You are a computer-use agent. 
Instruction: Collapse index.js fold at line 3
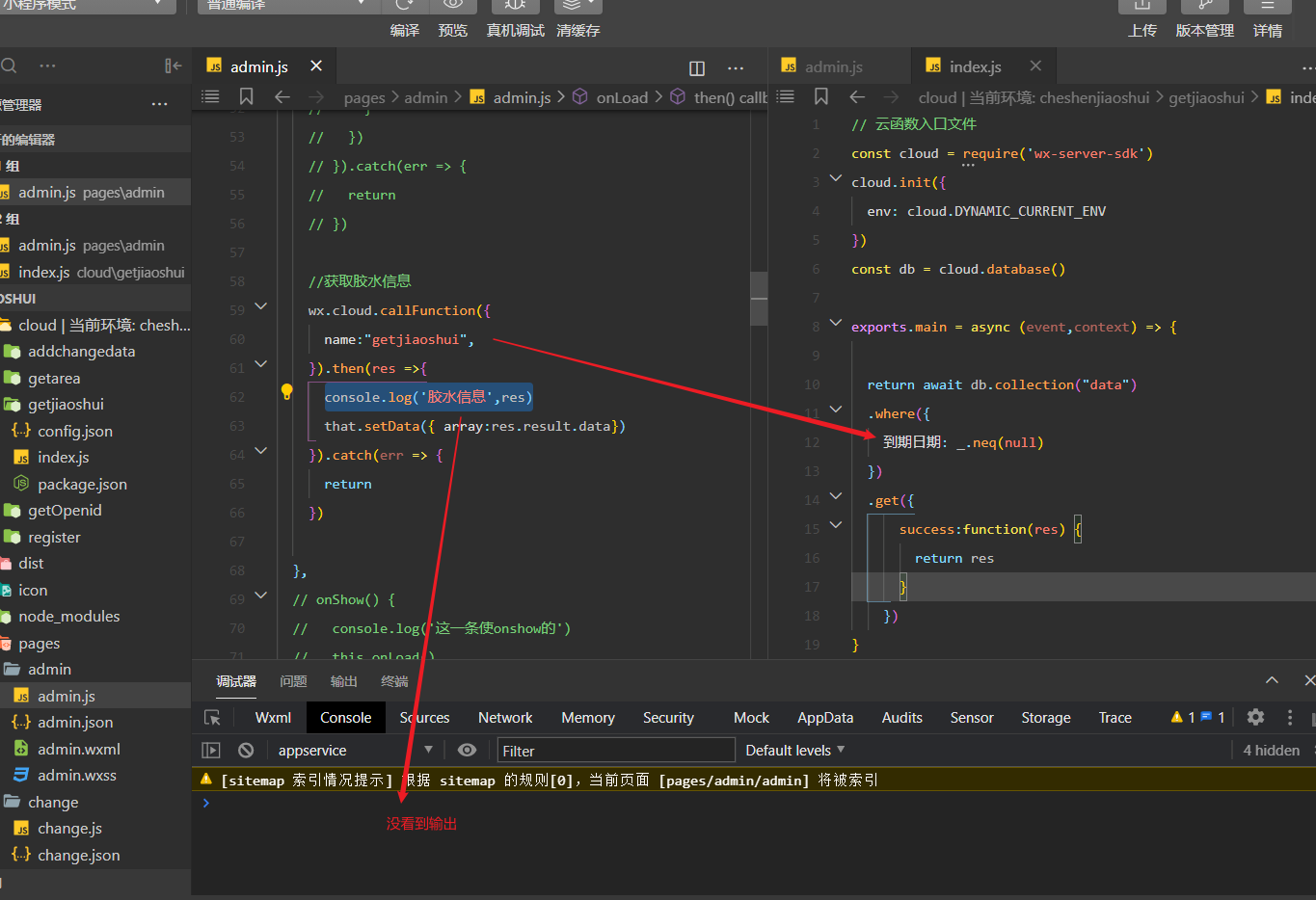tap(836, 178)
